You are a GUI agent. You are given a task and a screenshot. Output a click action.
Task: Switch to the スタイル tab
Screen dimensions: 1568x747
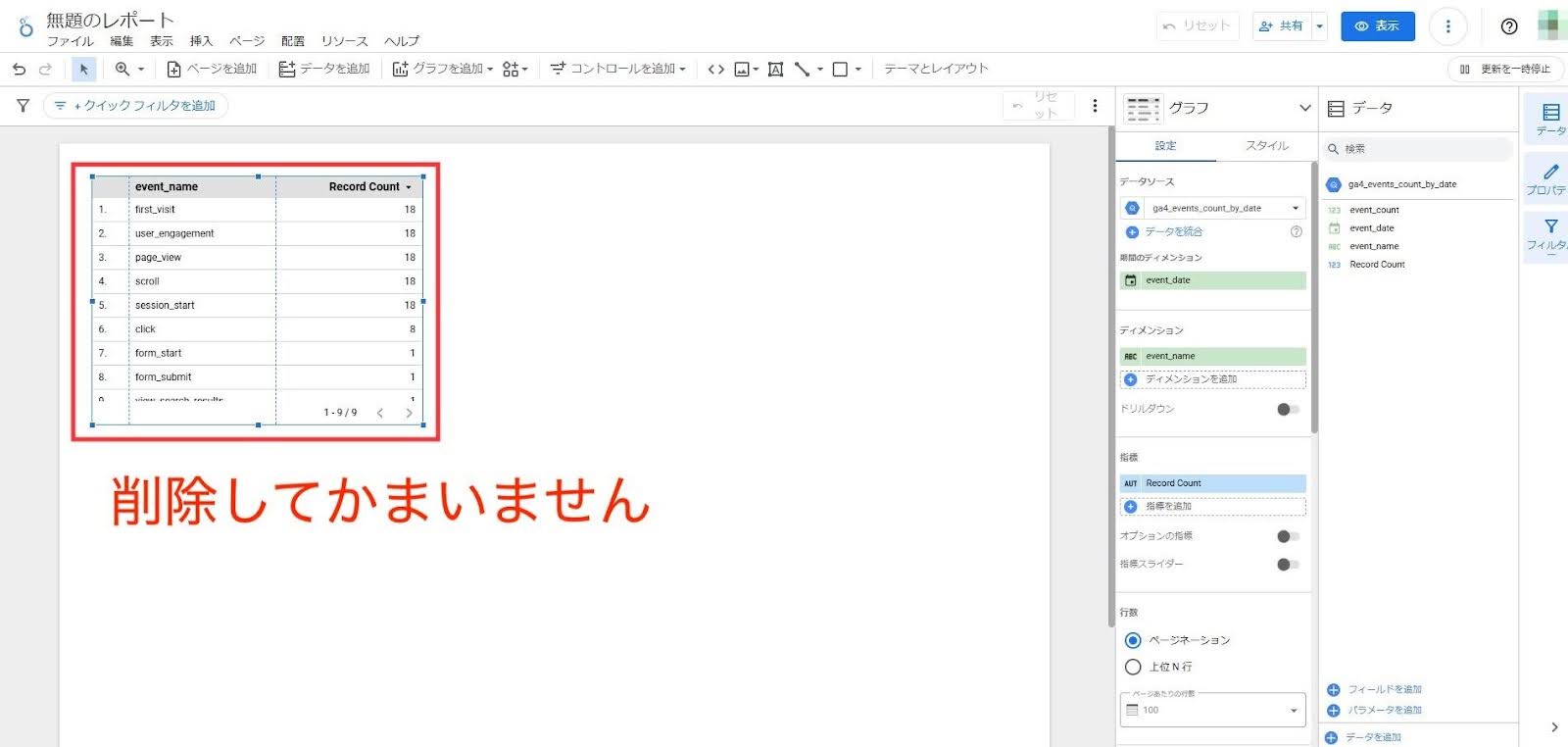click(x=1267, y=146)
